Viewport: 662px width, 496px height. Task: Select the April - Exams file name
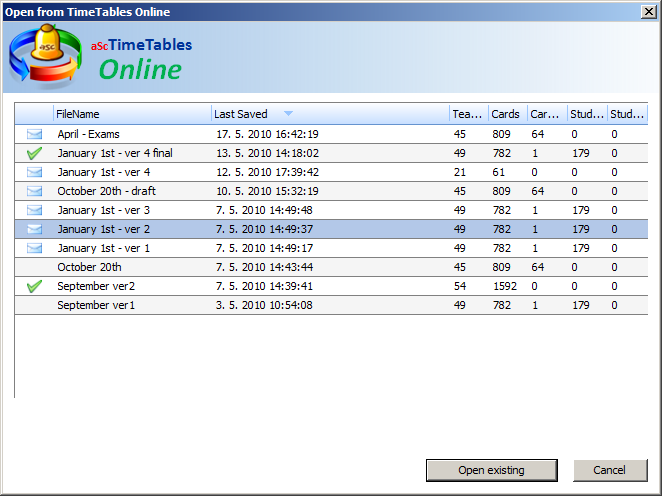88,134
